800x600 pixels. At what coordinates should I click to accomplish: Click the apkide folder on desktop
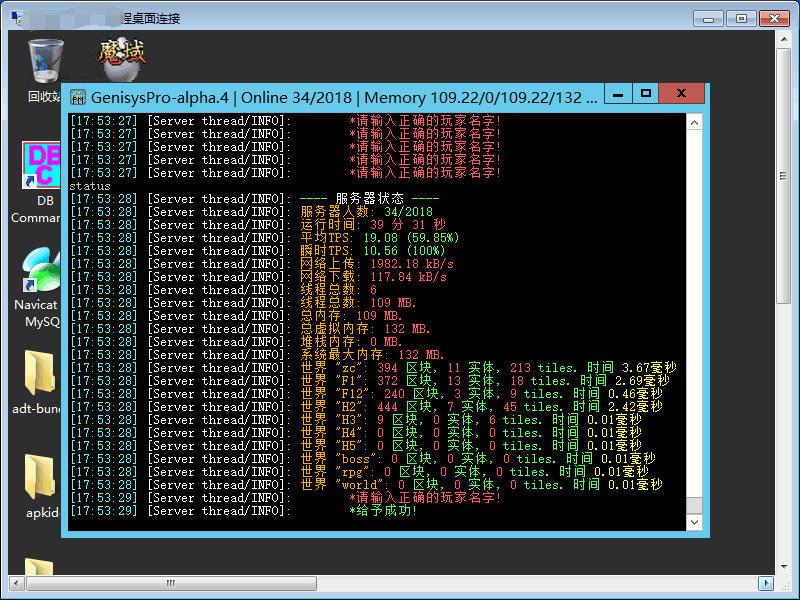40,480
